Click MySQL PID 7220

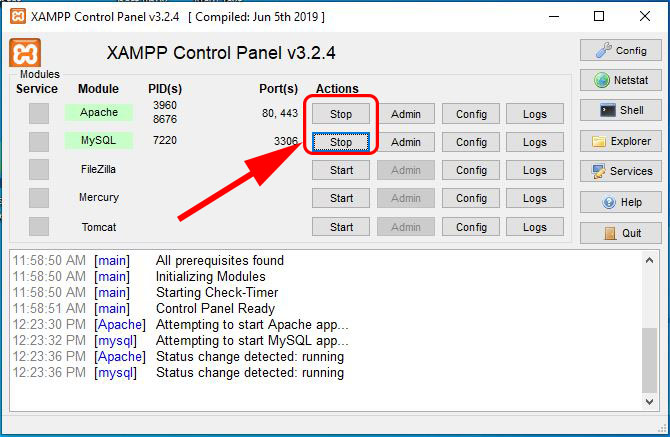click(165, 140)
